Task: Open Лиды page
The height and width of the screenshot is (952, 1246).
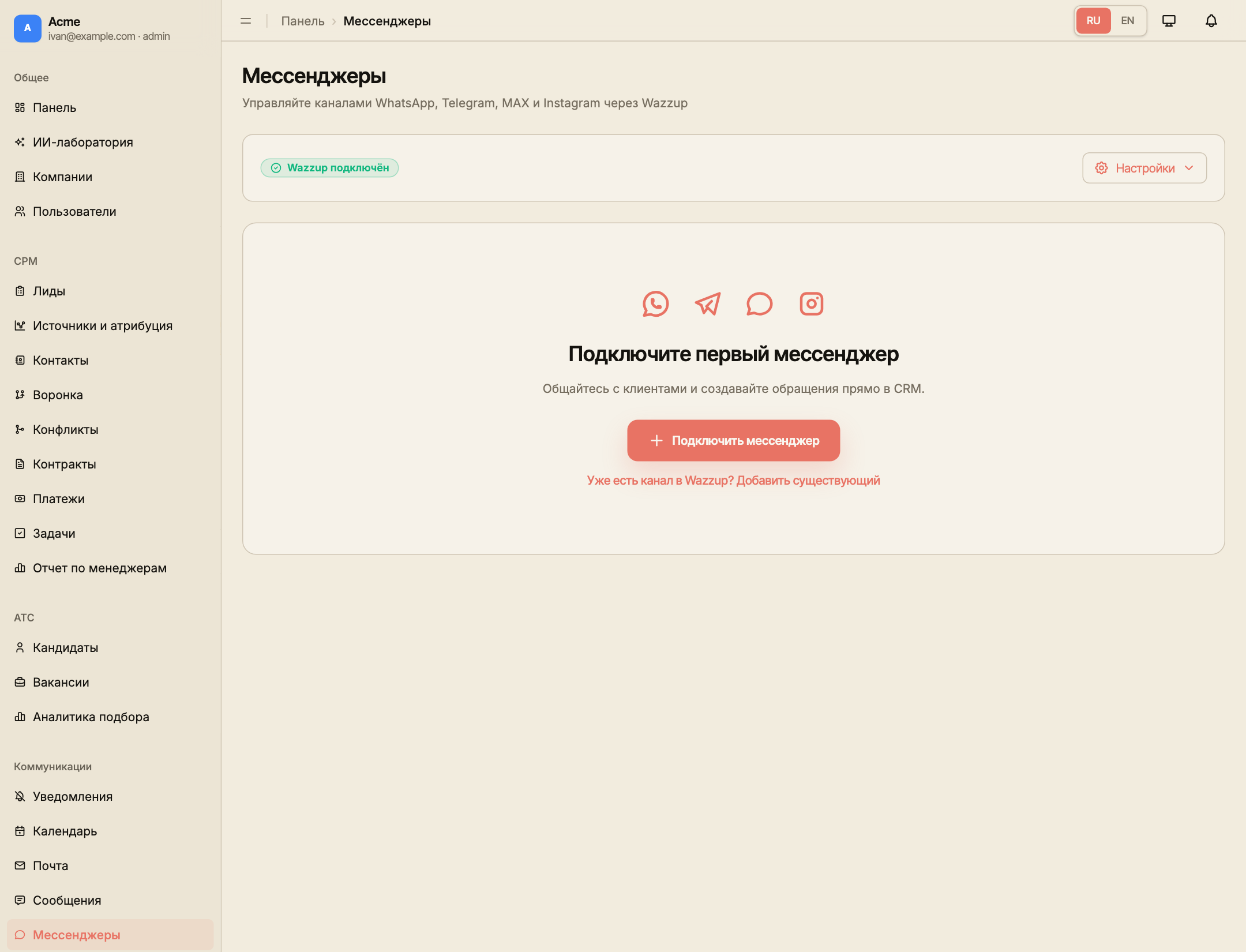Action: coord(110,291)
